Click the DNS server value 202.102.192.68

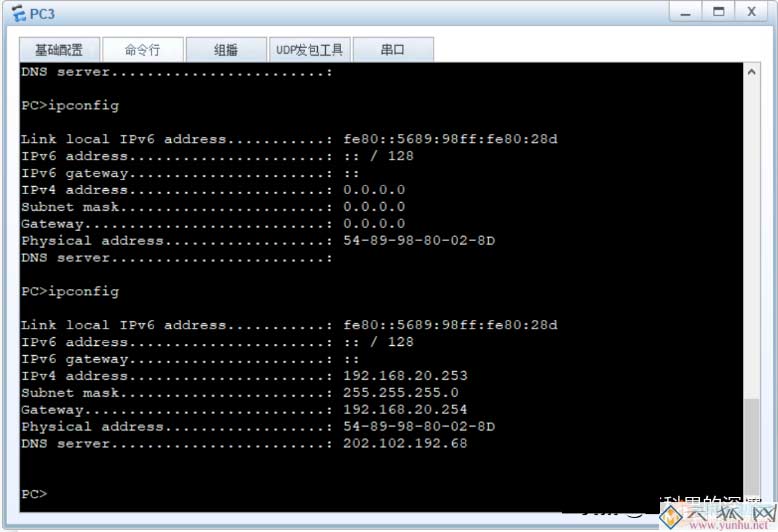[405, 443]
